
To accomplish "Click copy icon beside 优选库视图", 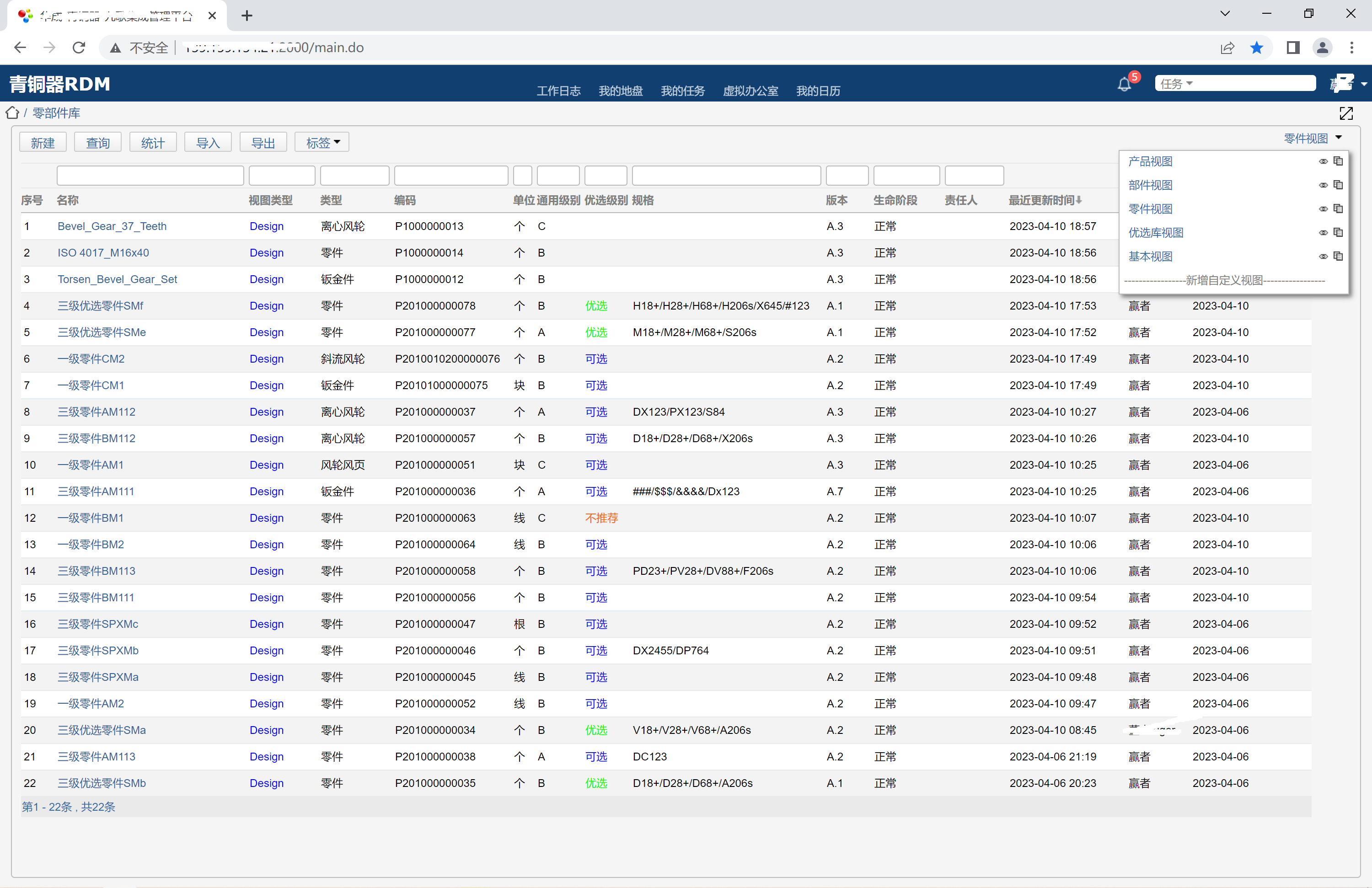I will pyautogui.click(x=1339, y=233).
